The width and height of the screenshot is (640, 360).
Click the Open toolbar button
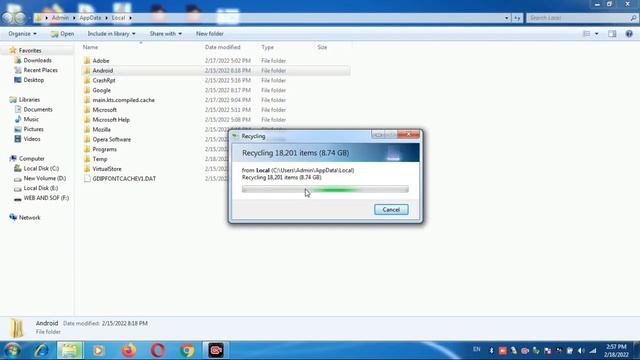(x=62, y=34)
